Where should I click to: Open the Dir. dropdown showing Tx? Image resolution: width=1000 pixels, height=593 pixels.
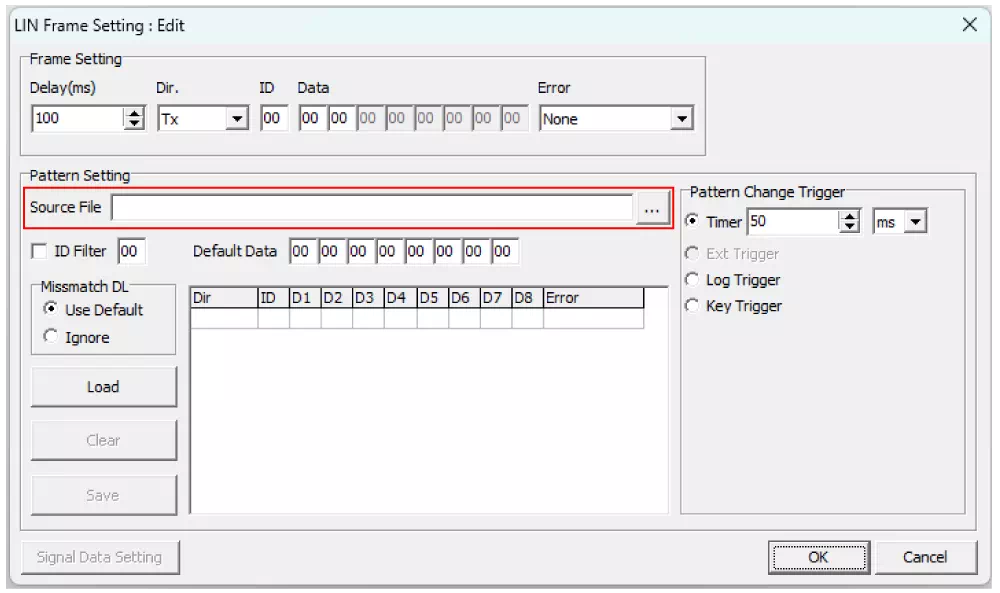point(237,119)
